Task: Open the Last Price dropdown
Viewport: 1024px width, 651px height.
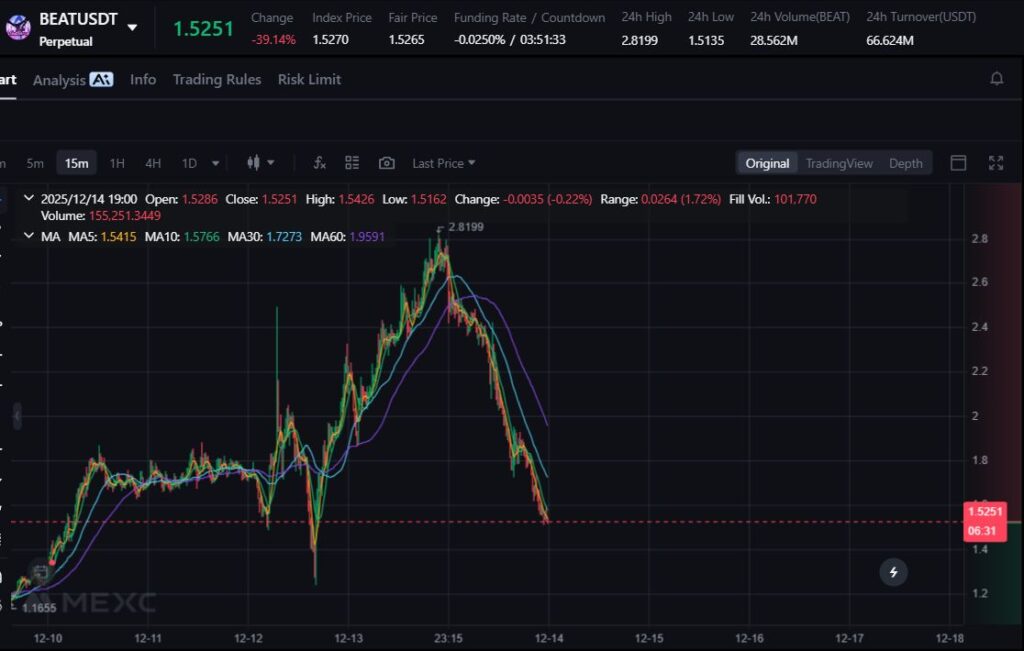Action: [x=444, y=163]
